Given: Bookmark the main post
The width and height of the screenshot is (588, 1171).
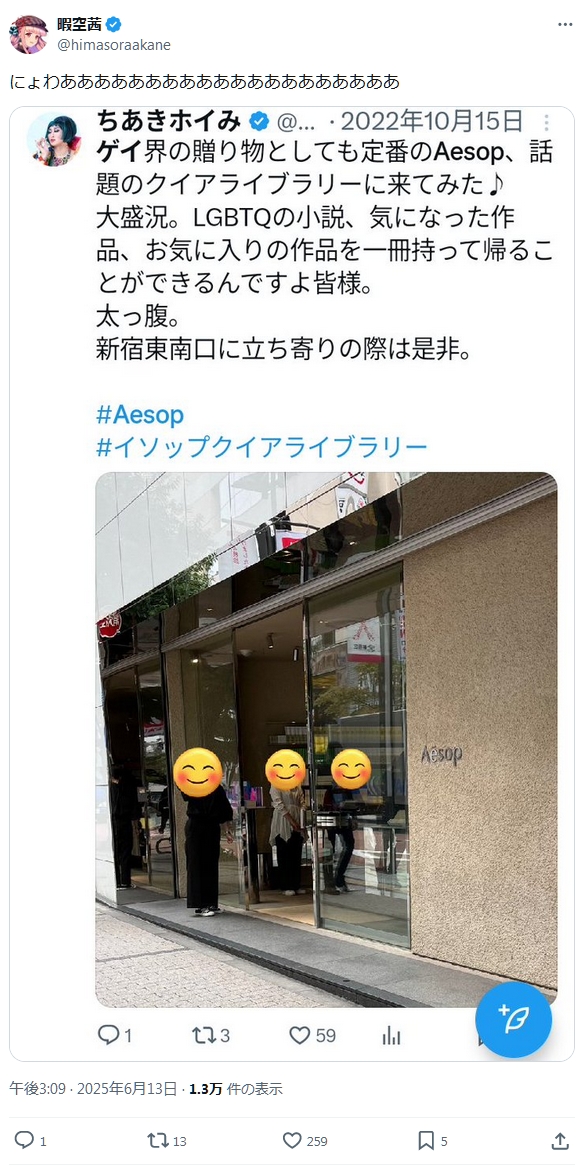Looking at the screenshot, I should point(426,1140).
